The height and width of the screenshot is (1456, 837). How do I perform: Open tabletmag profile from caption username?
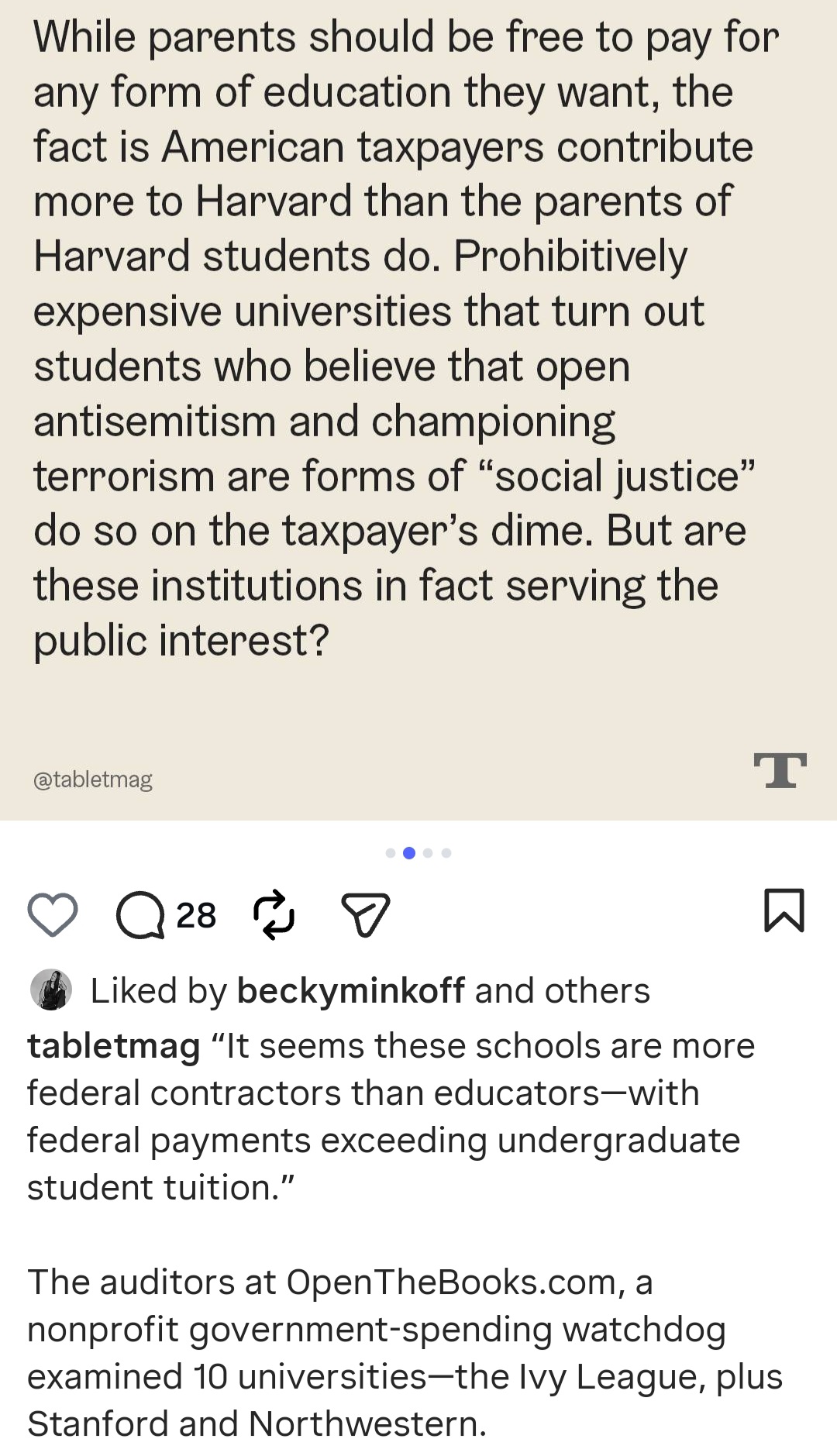tap(114, 1046)
